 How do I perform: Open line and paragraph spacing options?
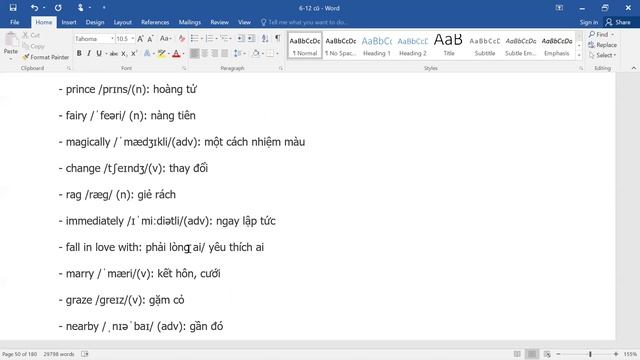point(239,53)
